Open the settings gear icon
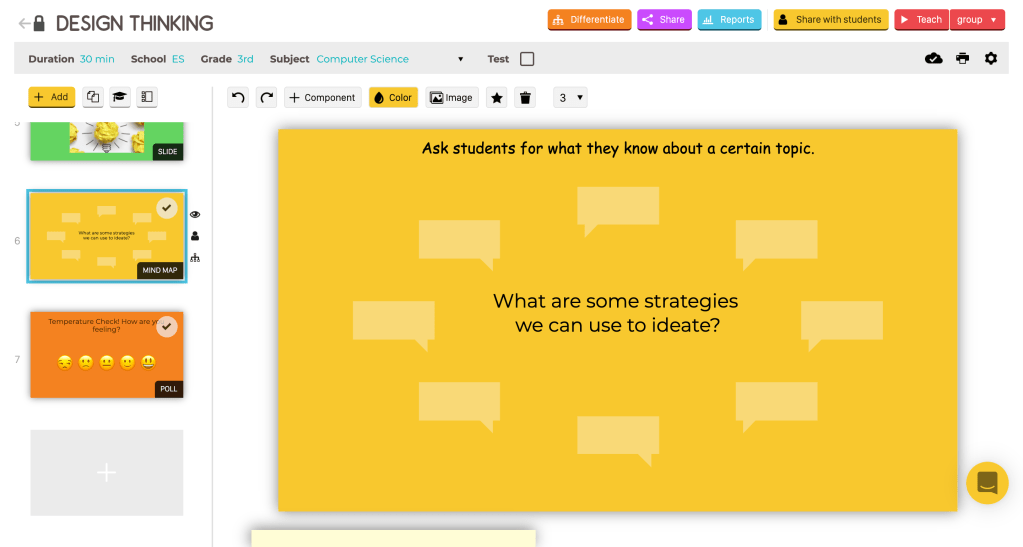The image size is (1023, 547). 990,59
